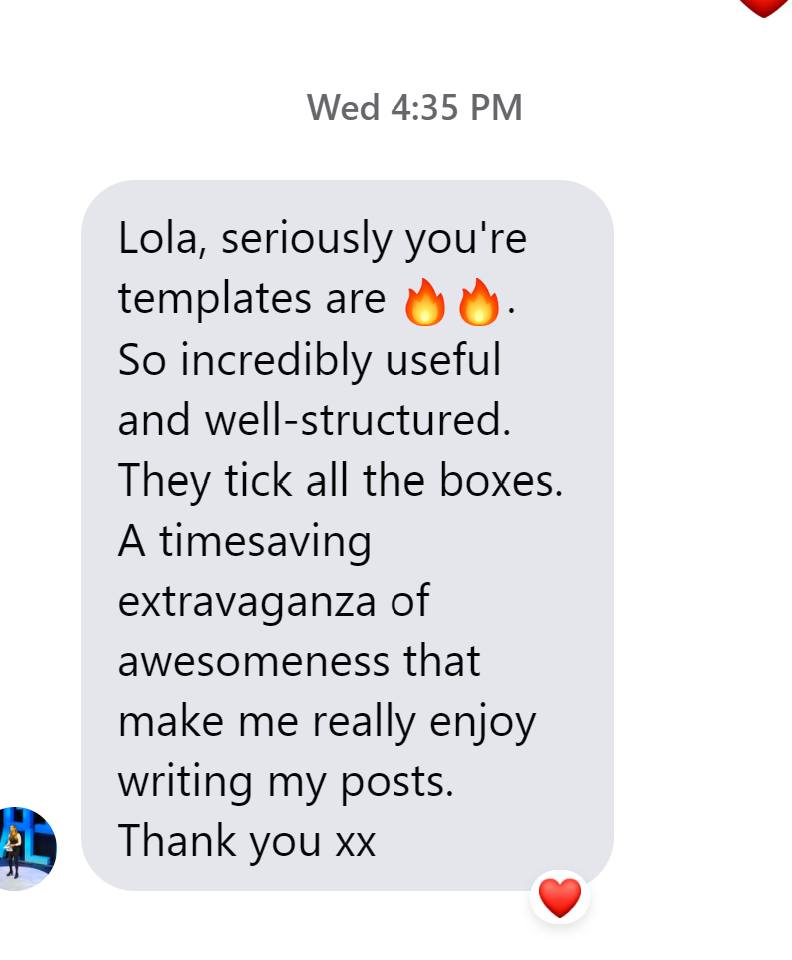The width and height of the screenshot is (792, 960).
Task: Click the make me really enjoy line
Action: click(x=326, y=722)
